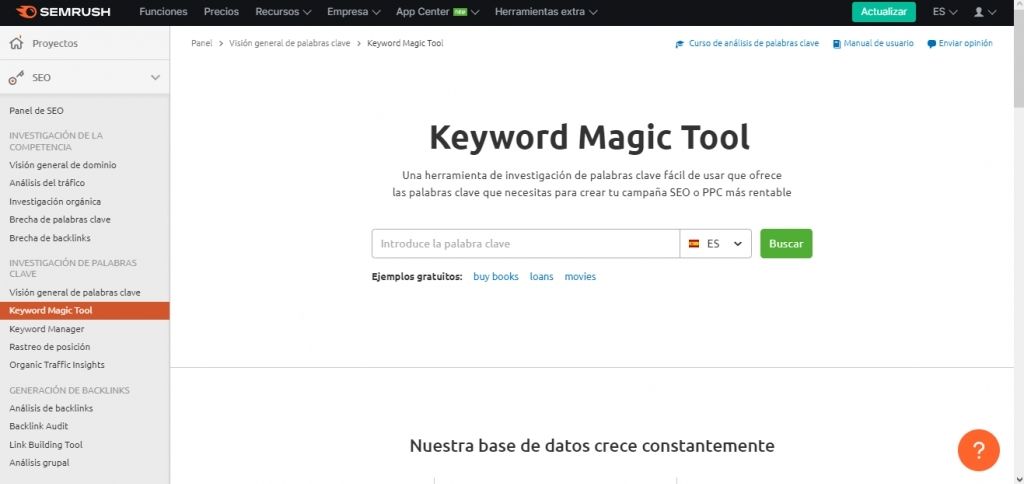This screenshot has width=1024, height=484.
Task: Open Backlink Audit
Action: pos(39,427)
